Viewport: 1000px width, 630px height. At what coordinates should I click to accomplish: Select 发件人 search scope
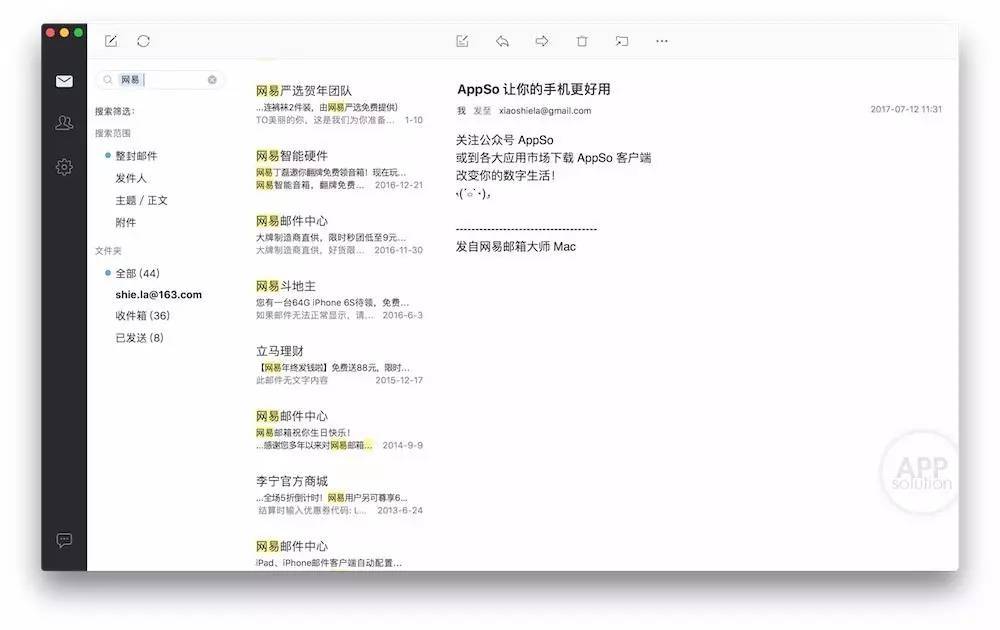[x=131, y=178]
